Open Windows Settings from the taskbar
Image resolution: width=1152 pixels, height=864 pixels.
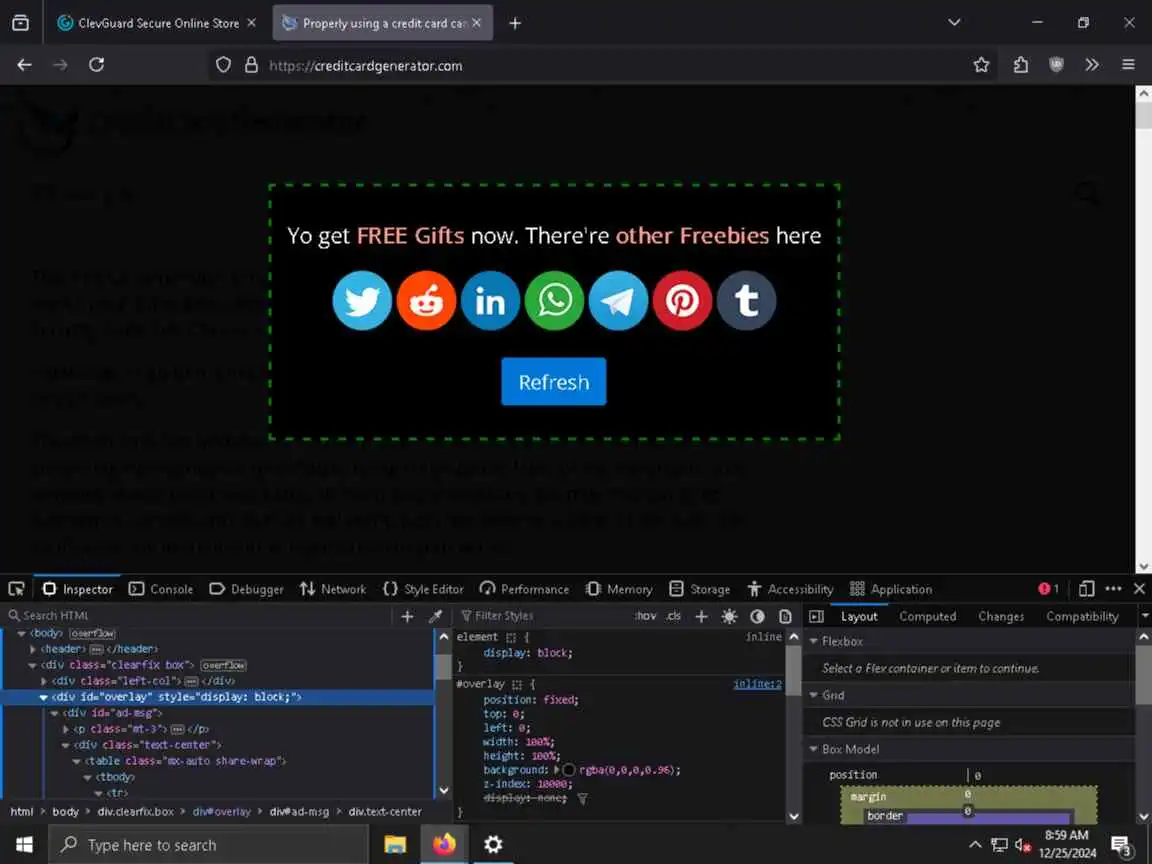493,845
